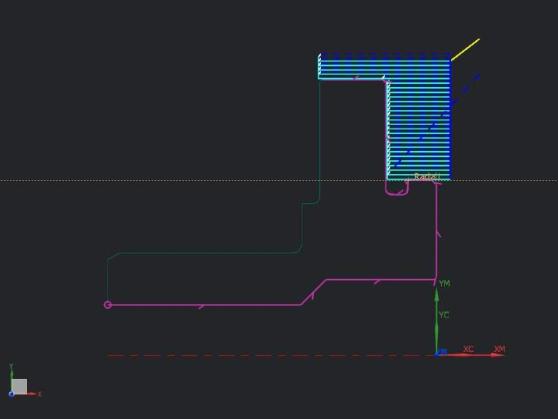The image size is (558, 419).
Task: Click the green YC axis arrow
Action: tap(436, 320)
